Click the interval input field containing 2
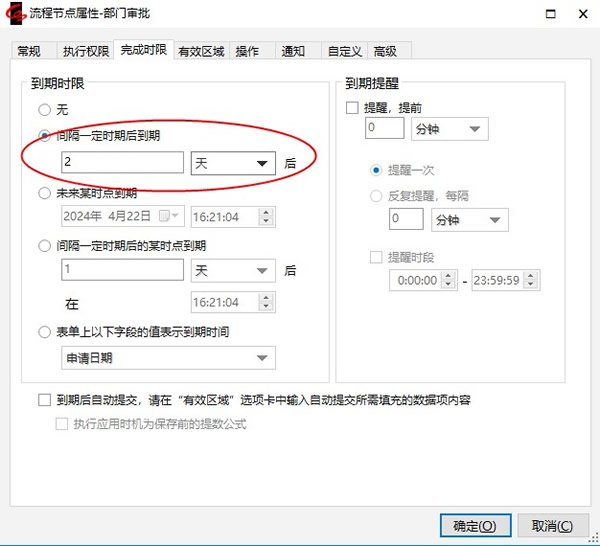This screenshot has width=600, height=546. (x=122, y=163)
